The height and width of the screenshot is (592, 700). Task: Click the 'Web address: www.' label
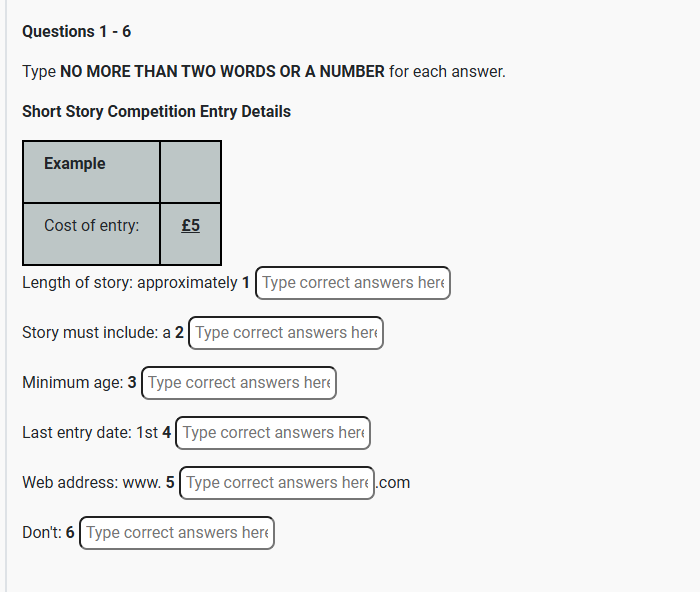(92, 483)
